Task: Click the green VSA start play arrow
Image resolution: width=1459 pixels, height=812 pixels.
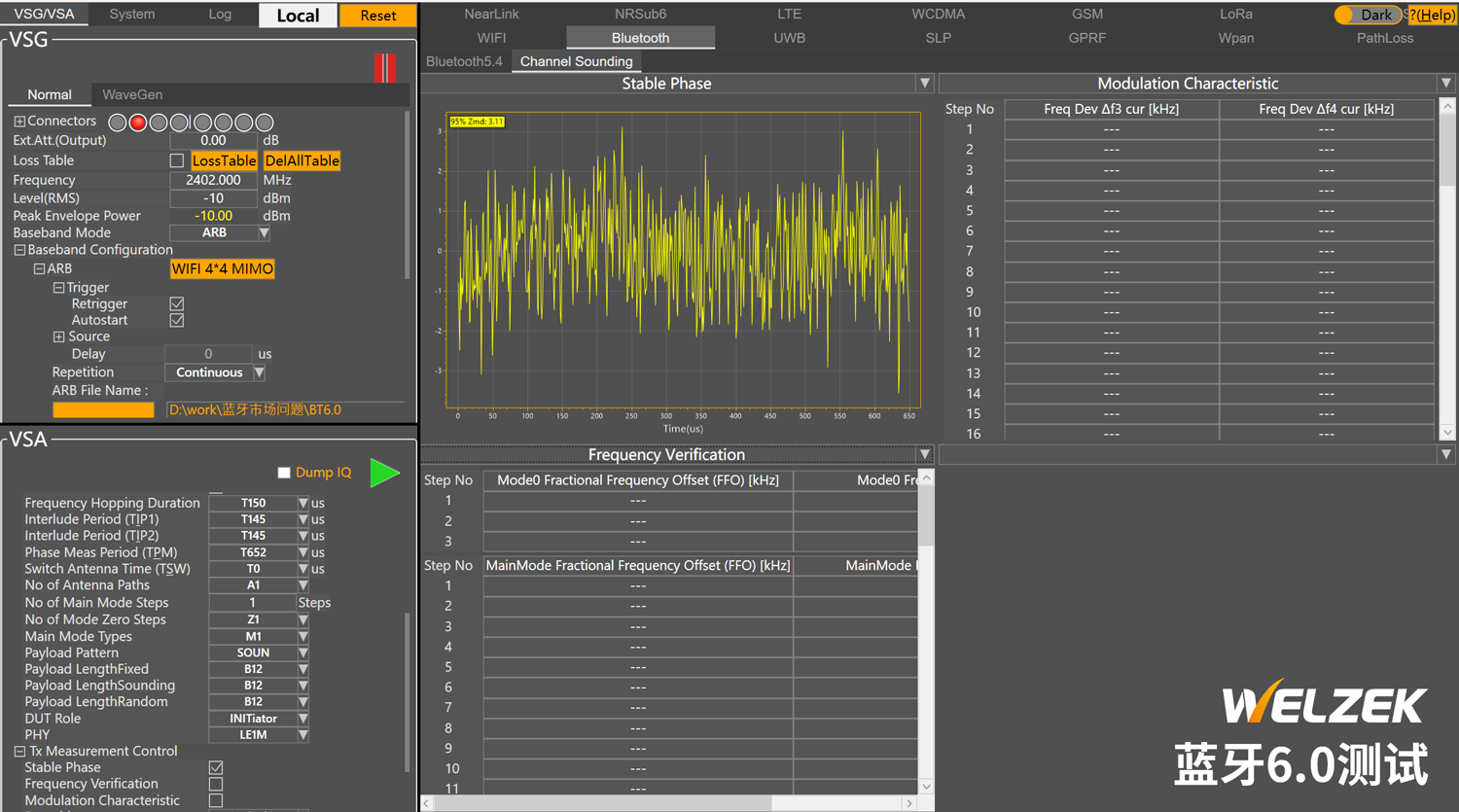Action: [x=384, y=474]
